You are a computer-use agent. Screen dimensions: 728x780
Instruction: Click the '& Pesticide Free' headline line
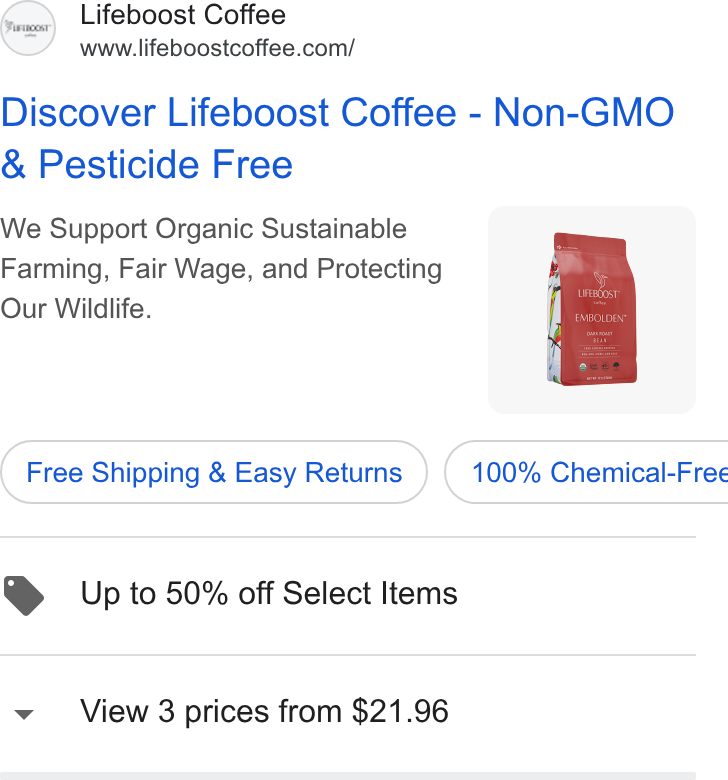(146, 164)
